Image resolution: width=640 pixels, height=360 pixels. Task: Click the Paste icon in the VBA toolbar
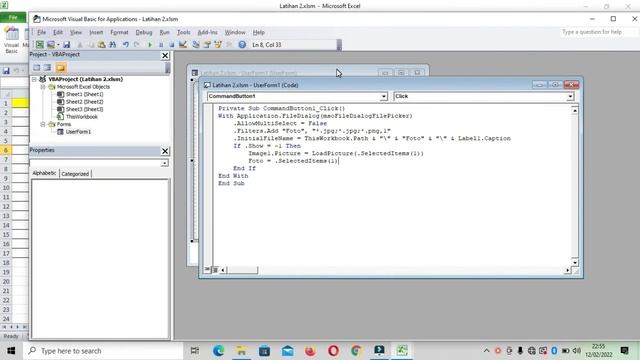coord(101,44)
